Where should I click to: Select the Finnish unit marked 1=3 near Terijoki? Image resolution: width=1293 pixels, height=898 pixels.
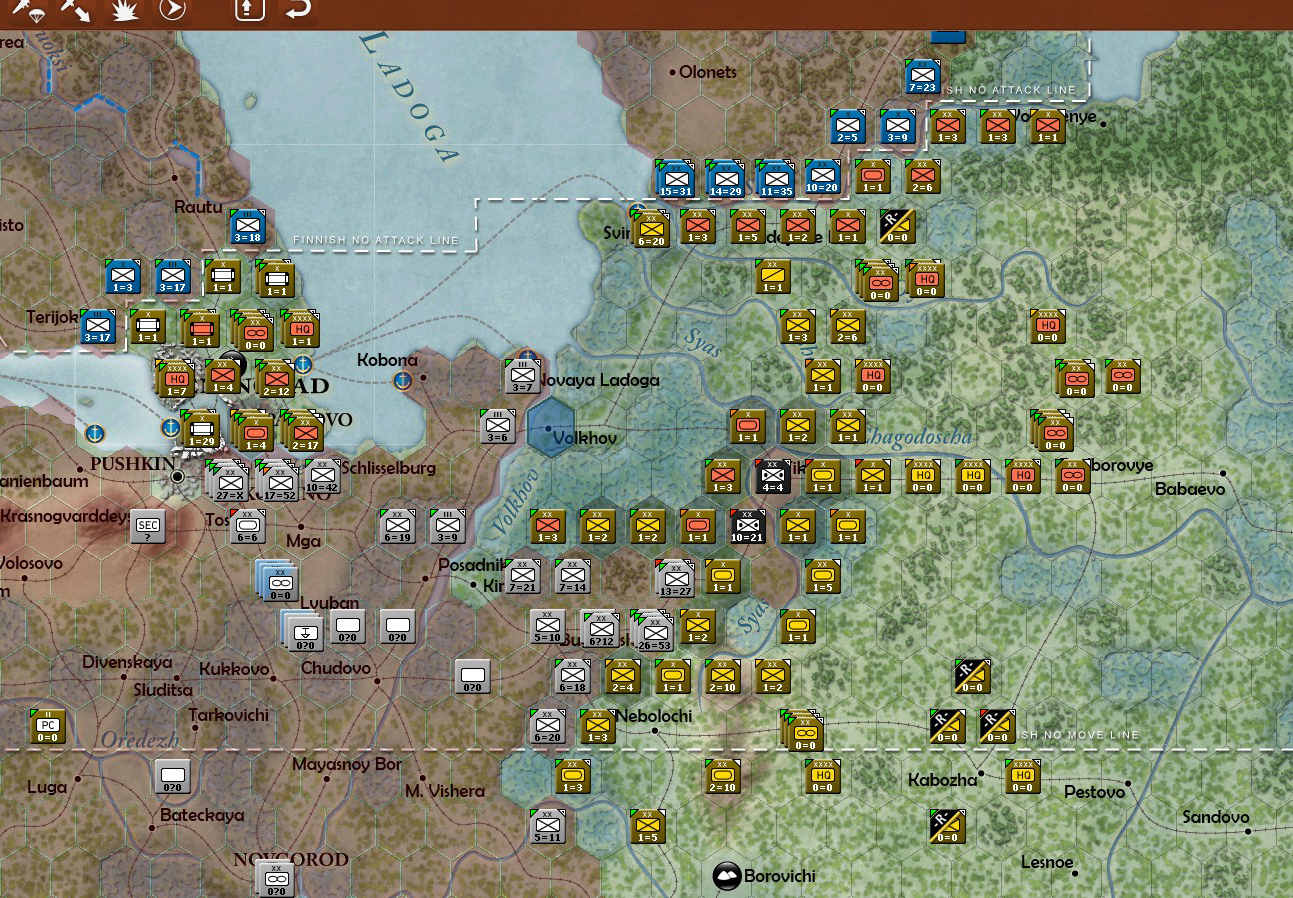point(123,277)
